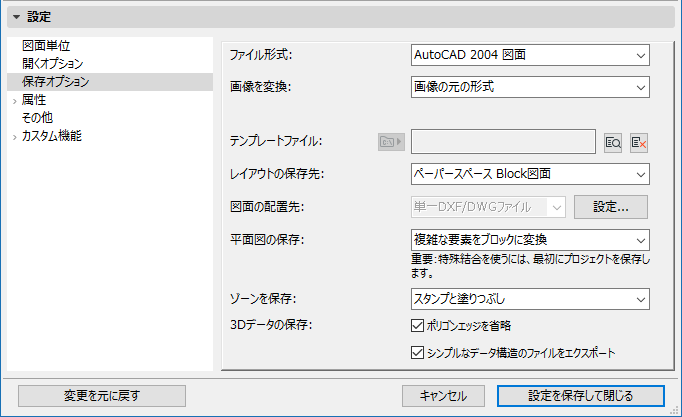682x417 pixels.
Task: Click the ファイル形式 label
Action: (261, 55)
